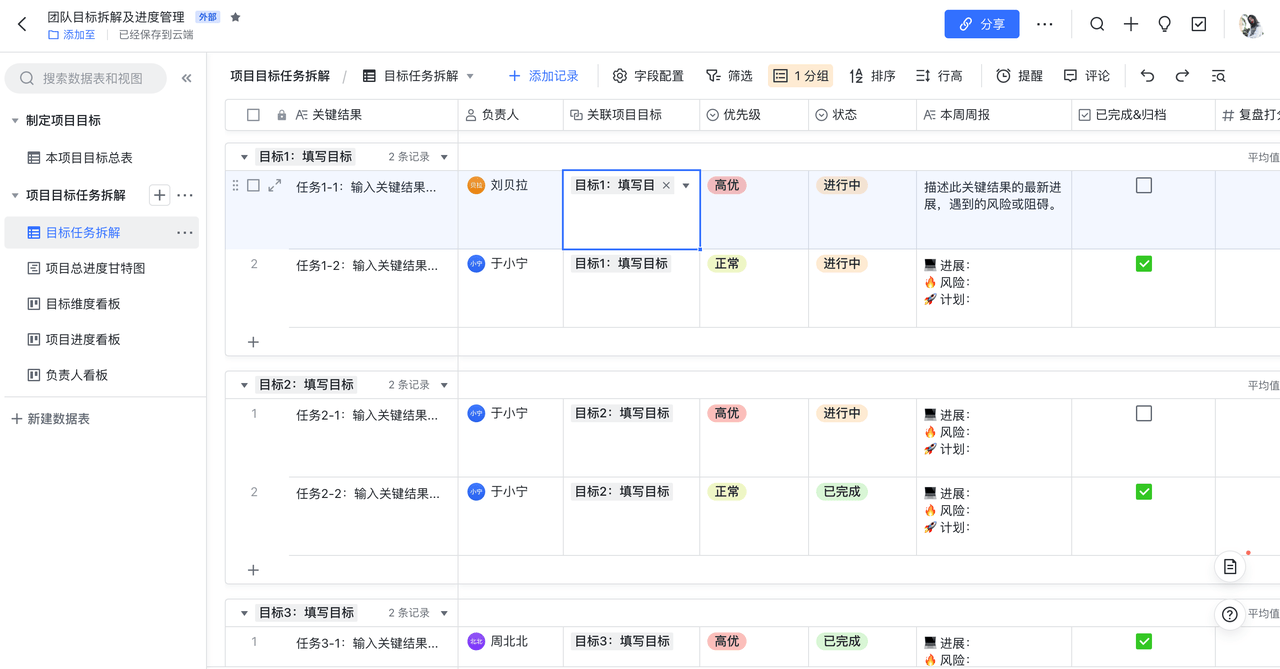Click the back arrow icon
1280x669 pixels.
point(22,24)
